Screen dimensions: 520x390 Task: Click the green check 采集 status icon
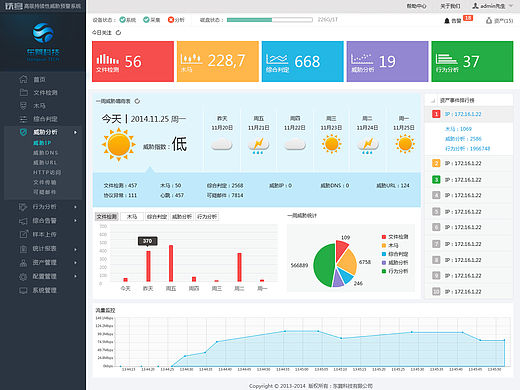point(146,20)
